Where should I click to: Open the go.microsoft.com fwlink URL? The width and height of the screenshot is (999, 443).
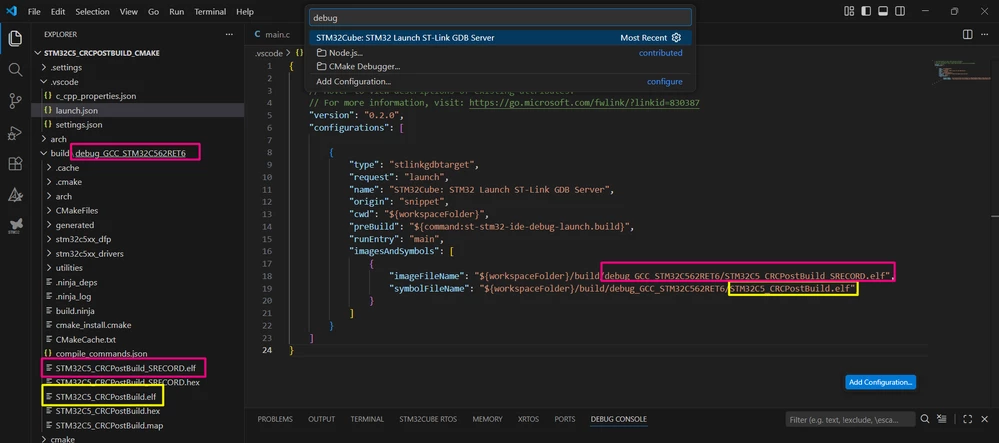tap(584, 103)
